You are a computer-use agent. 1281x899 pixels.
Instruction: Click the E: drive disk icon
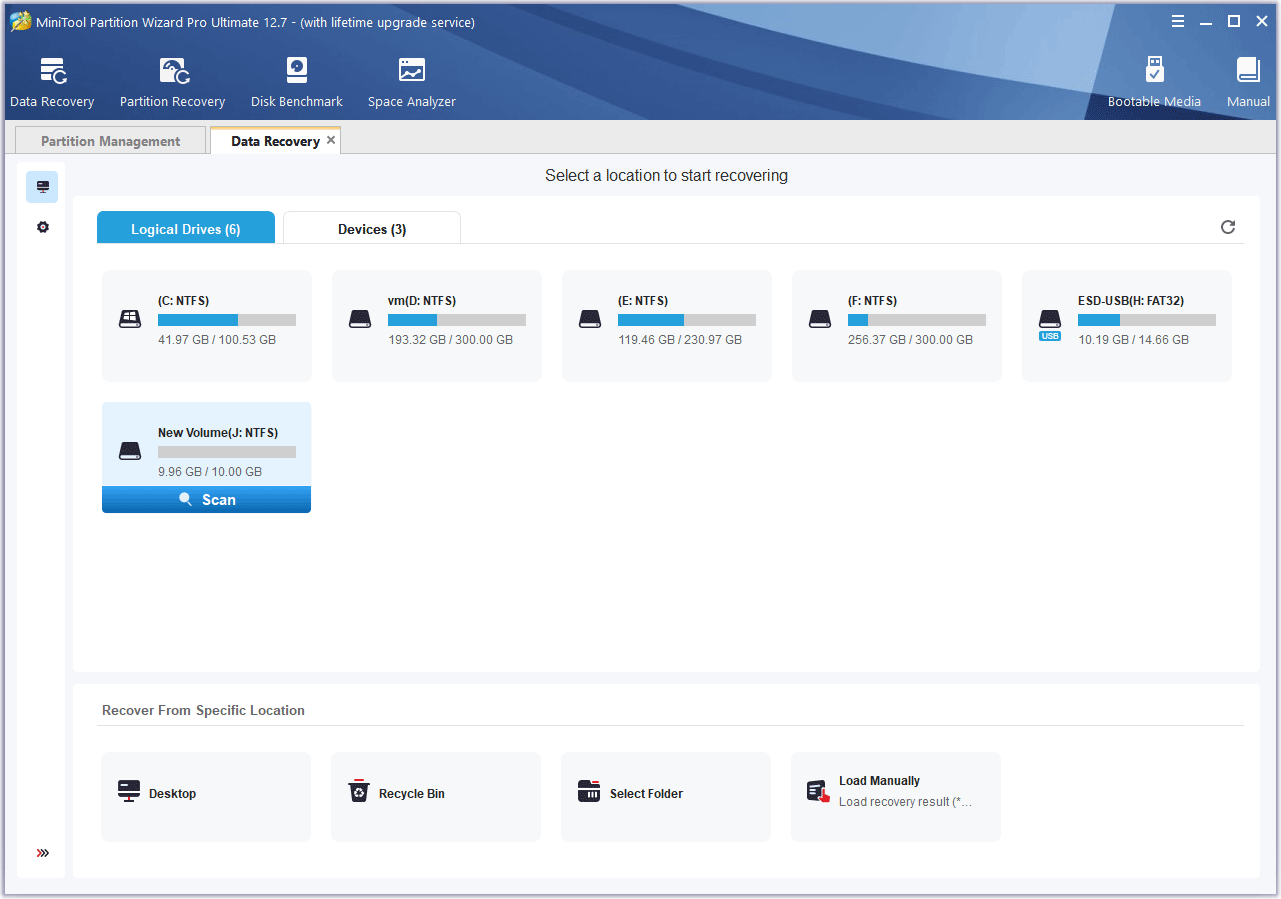590,319
